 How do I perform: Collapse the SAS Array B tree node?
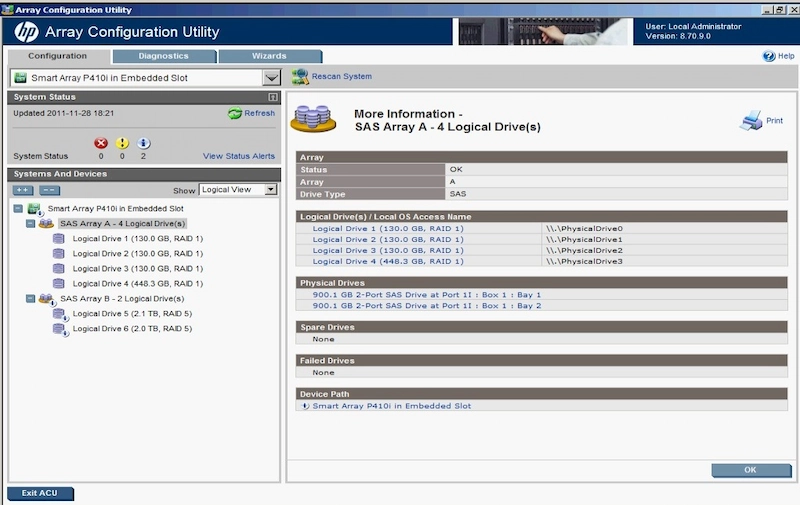click(31, 299)
